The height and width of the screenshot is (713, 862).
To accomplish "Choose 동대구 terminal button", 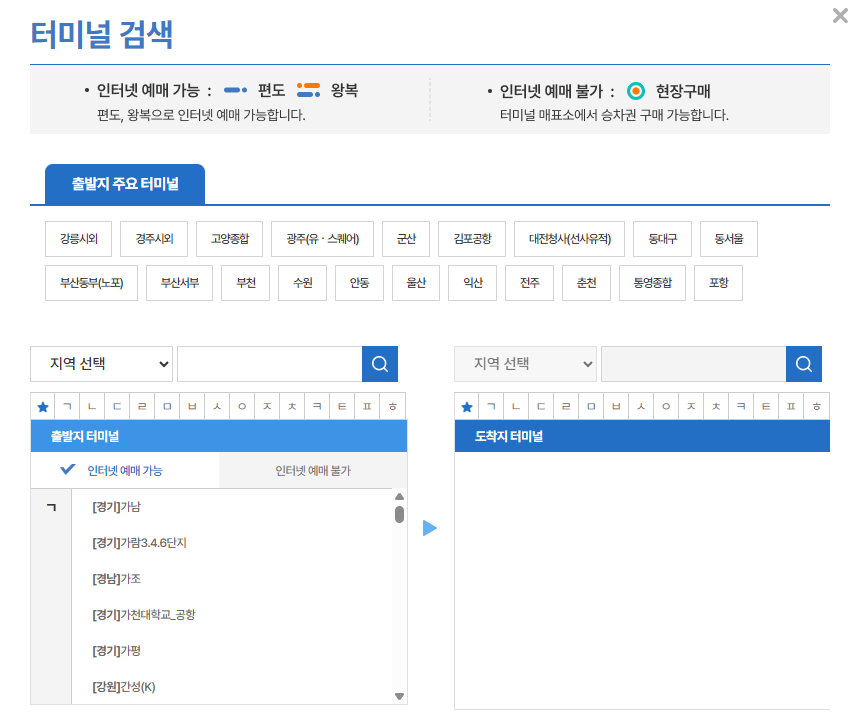I will click(x=662, y=239).
